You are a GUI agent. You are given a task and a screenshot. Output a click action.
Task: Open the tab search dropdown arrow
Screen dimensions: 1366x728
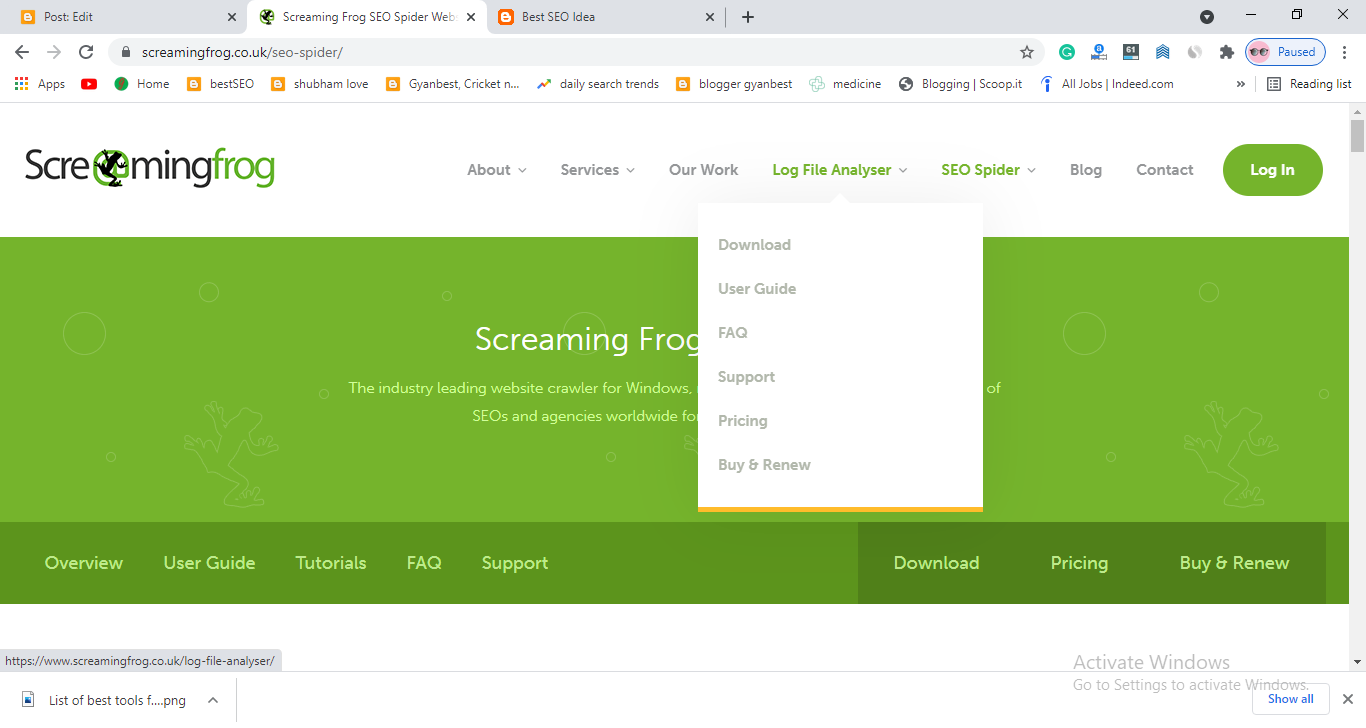(x=1207, y=17)
